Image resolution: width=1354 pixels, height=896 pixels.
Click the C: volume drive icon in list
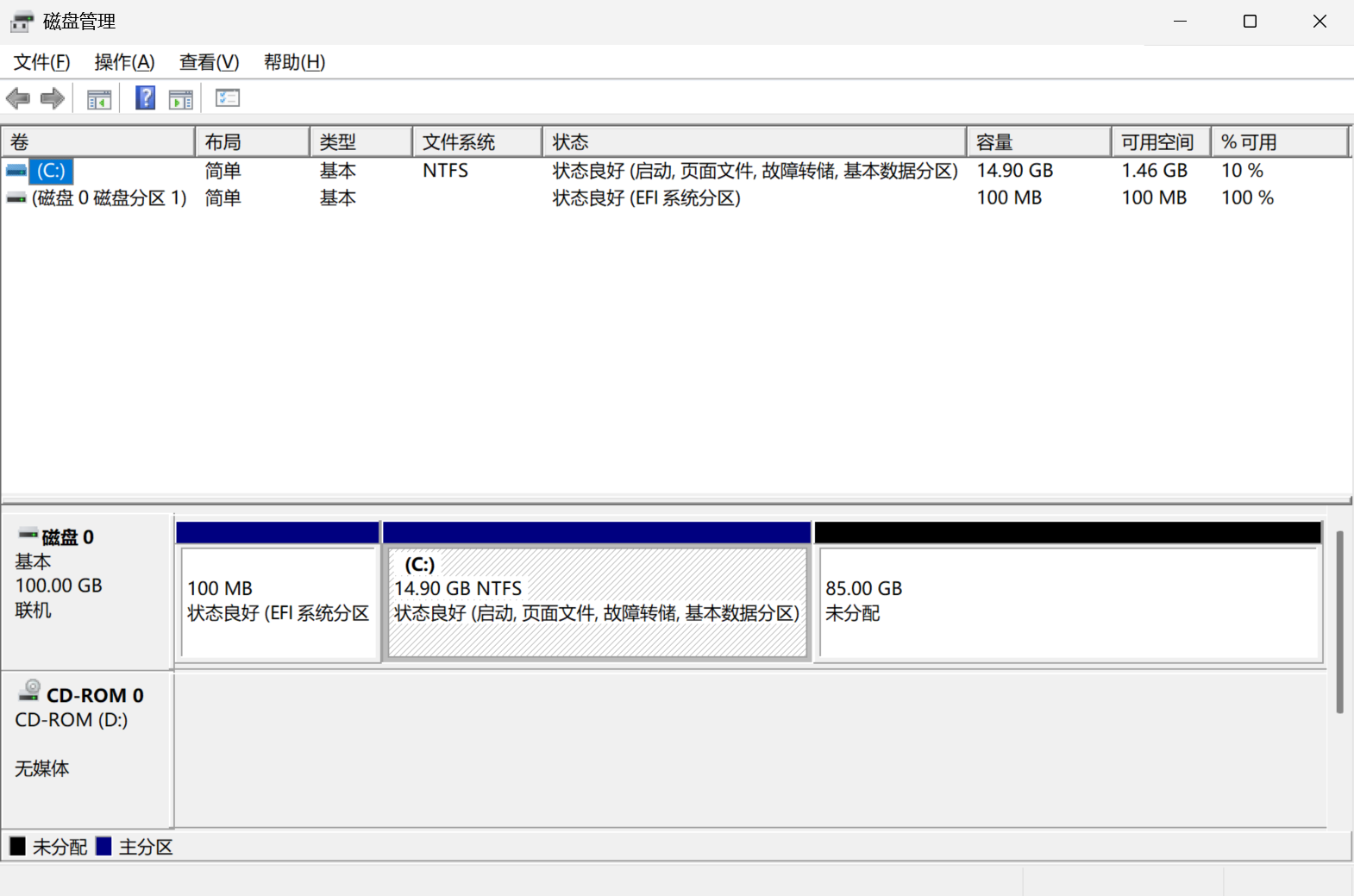(16, 171)
